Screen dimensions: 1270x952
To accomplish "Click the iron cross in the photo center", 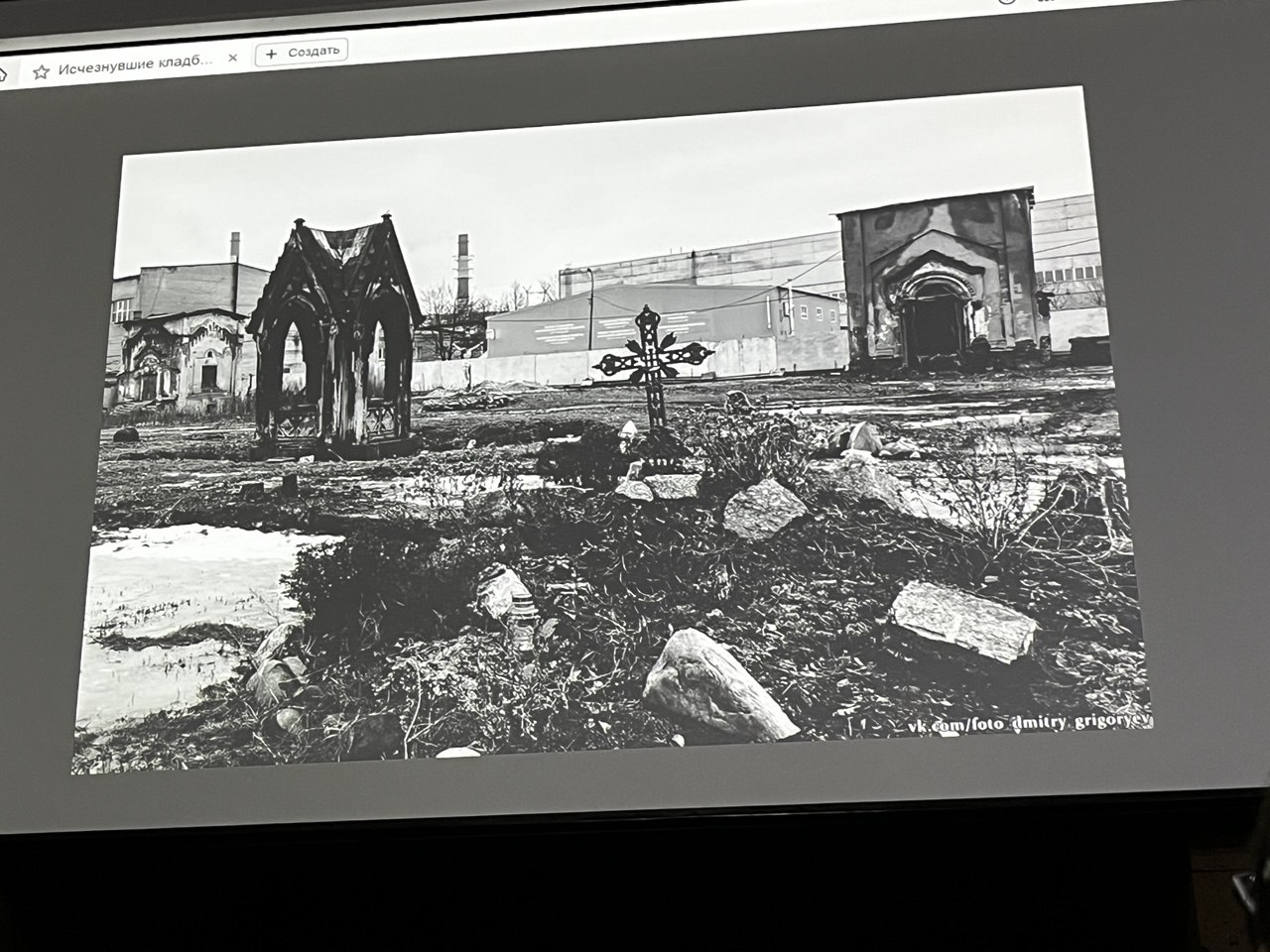I will coord(652,361).
